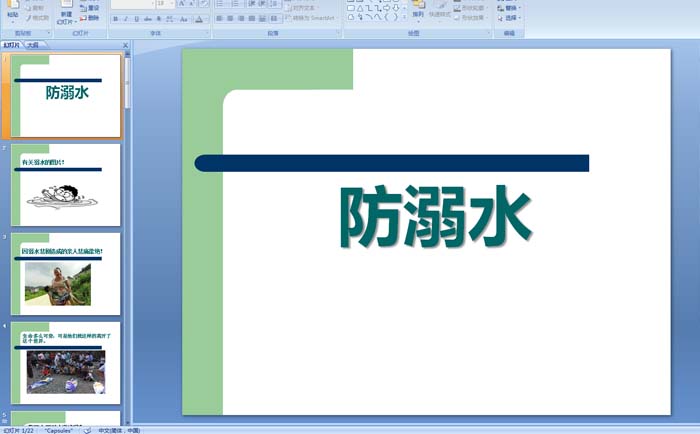The height and width of the screenshot is (434, 700).
Task: Clear all text formatting
Action: 204,4
